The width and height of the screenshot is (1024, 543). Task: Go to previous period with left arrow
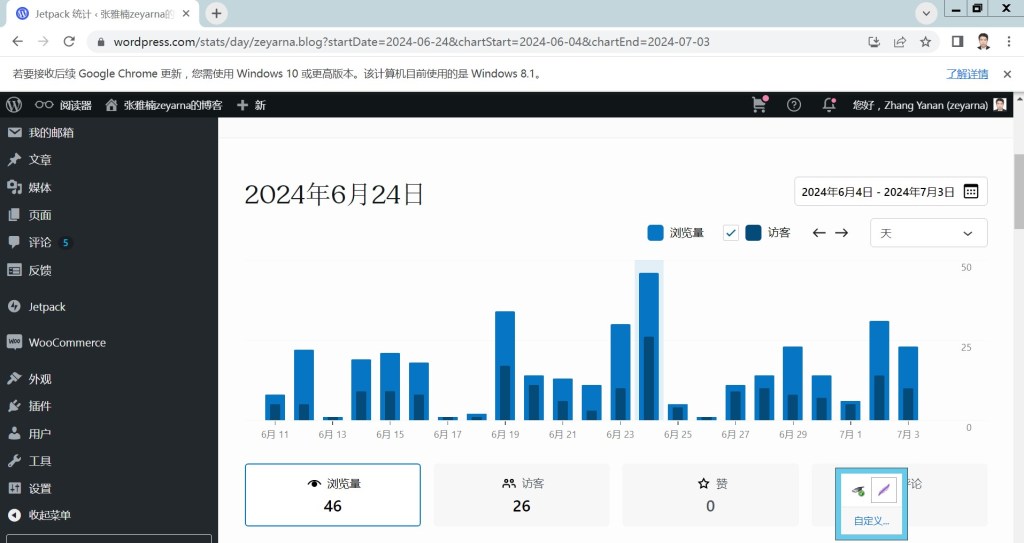(x=819, y=233)
